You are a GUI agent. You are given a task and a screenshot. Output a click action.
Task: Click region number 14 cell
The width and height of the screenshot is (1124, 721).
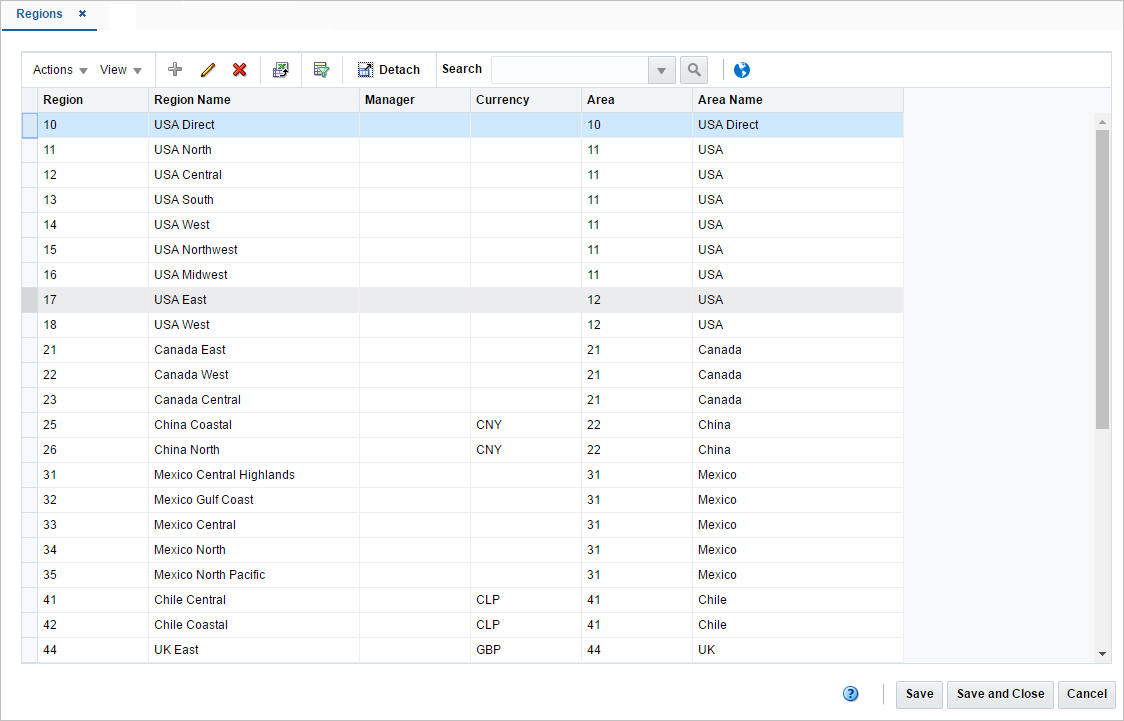pos(92,225)
